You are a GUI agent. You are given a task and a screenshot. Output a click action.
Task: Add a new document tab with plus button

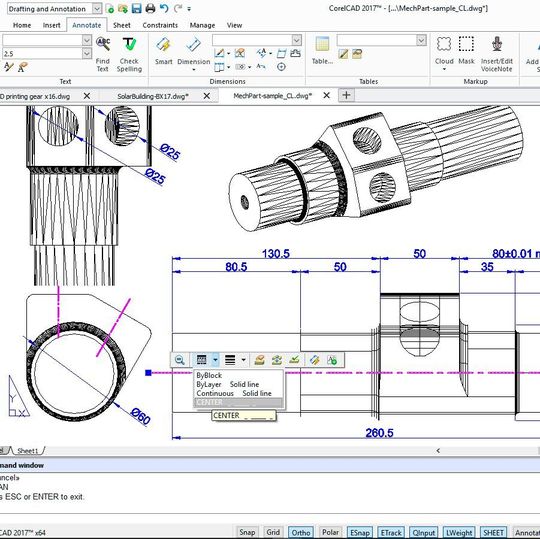[x=346, y=95]
